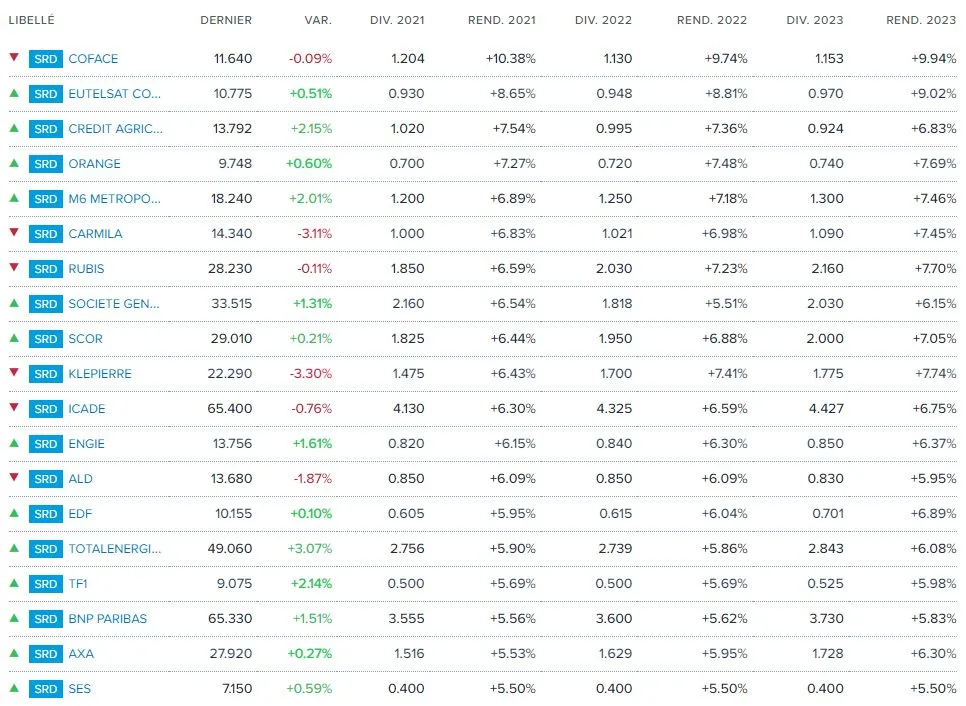Sort by the REND. 2021 column header
This screenshot has width=966, height=706.
(x=501, y=20)
